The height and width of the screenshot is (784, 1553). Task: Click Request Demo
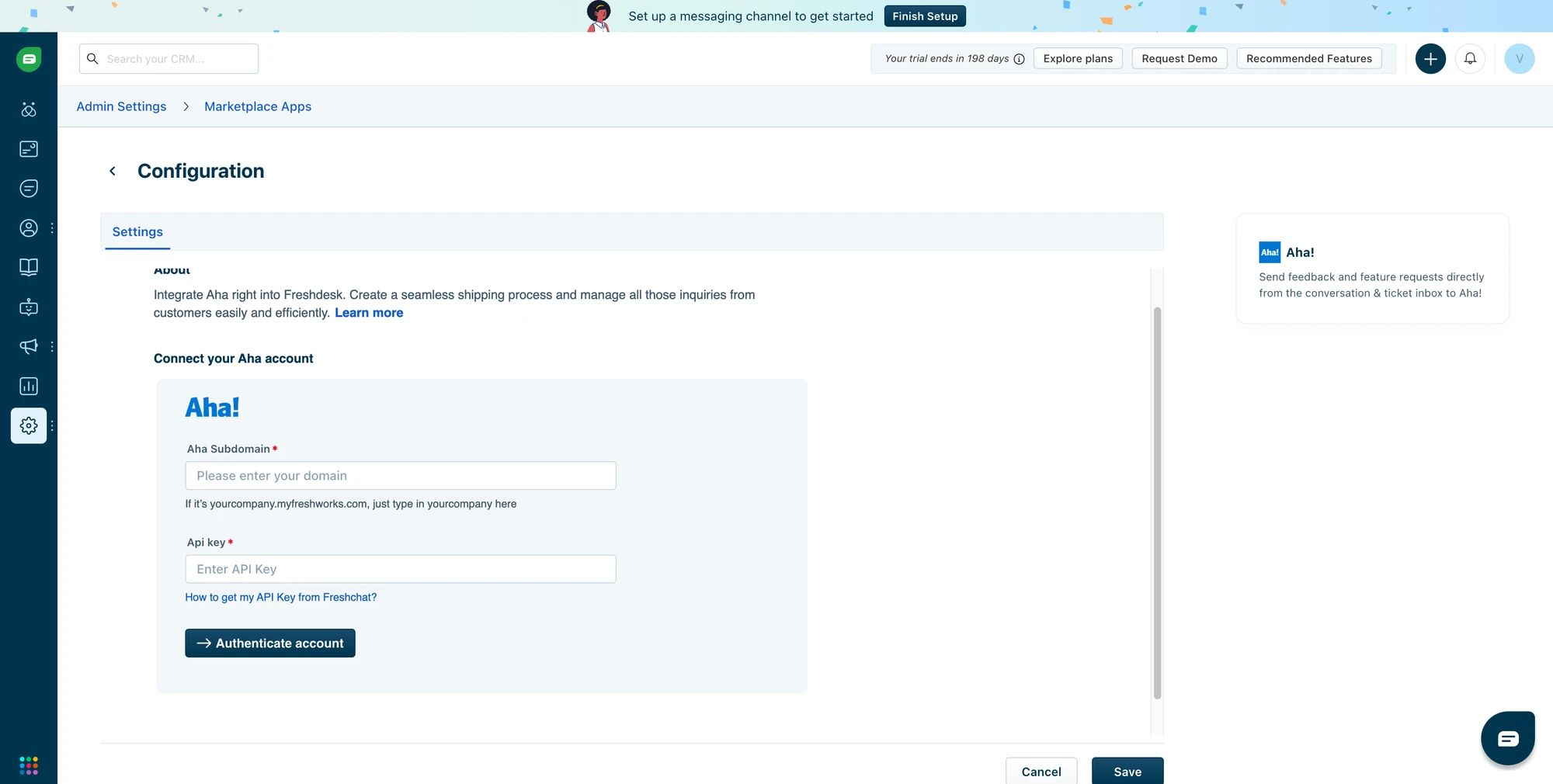pyautogui.click(x=1180, y=59)
